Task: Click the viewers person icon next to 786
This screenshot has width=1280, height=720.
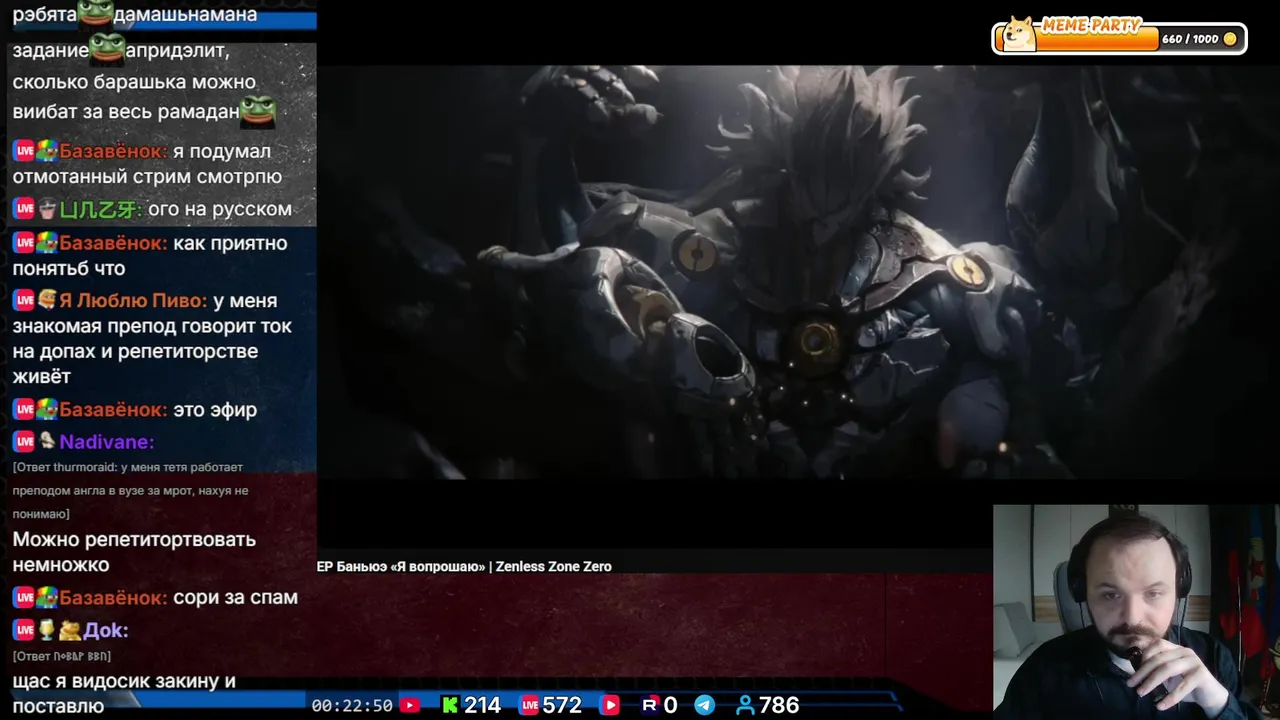Action: [745, 705]
